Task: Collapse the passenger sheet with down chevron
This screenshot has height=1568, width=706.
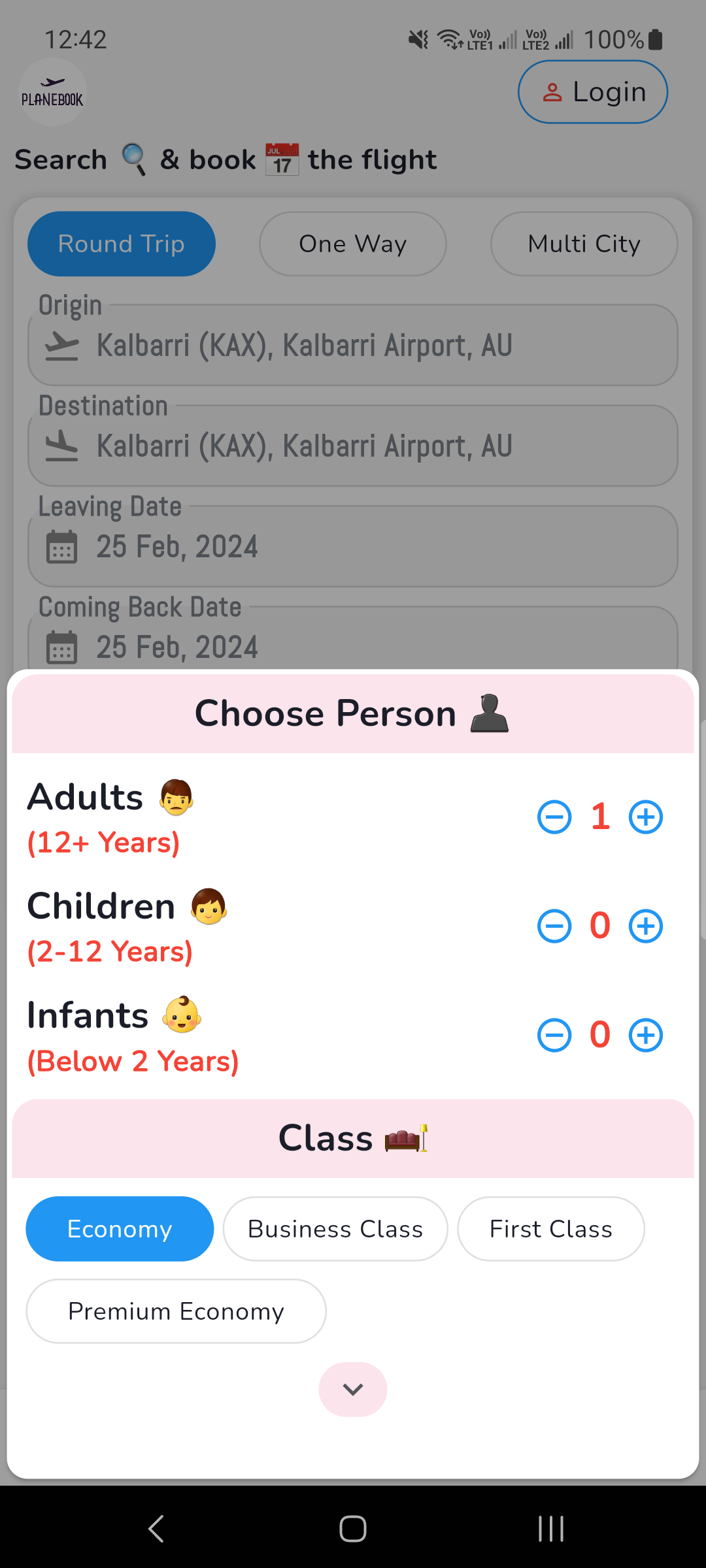Action: click(x=353, y=1390)
